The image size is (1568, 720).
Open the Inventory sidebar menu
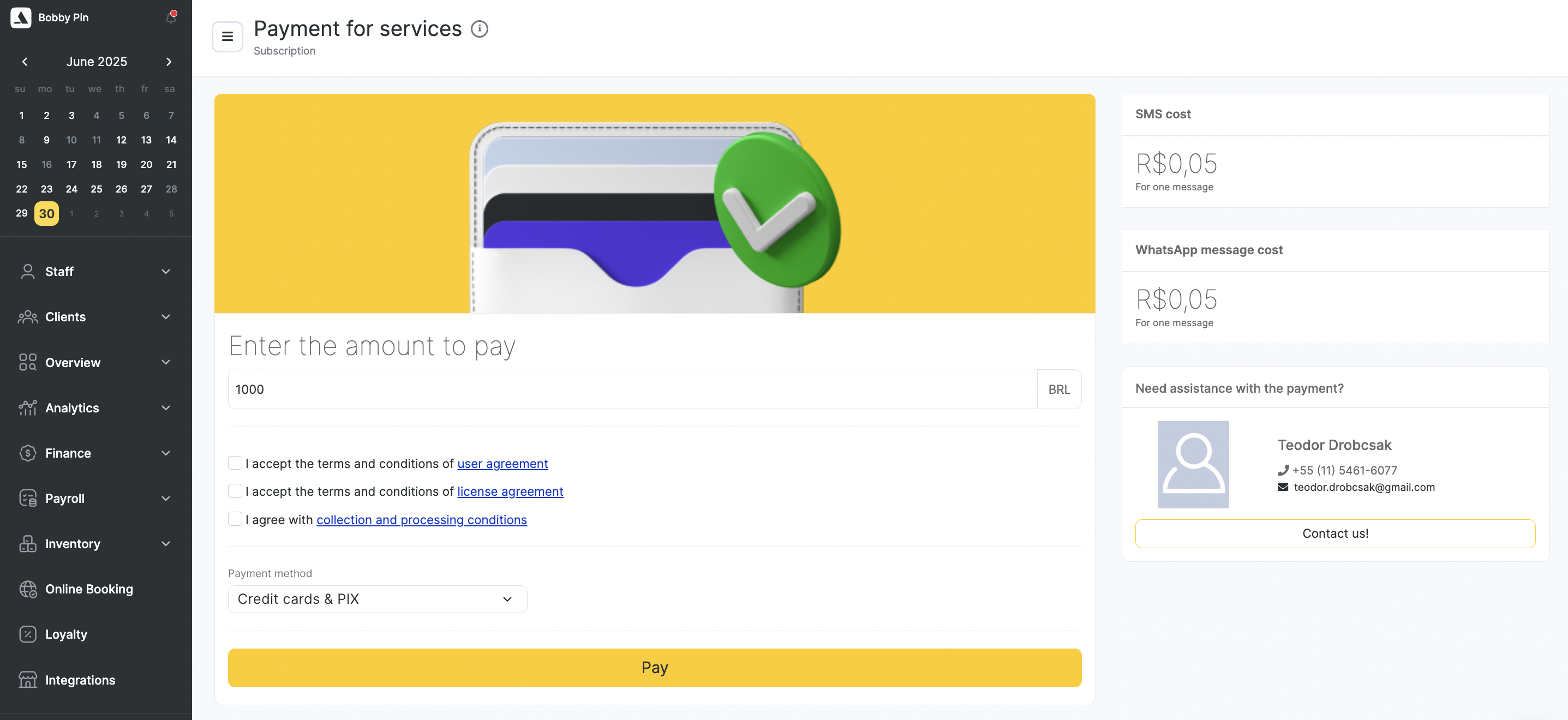coord(95,543)
